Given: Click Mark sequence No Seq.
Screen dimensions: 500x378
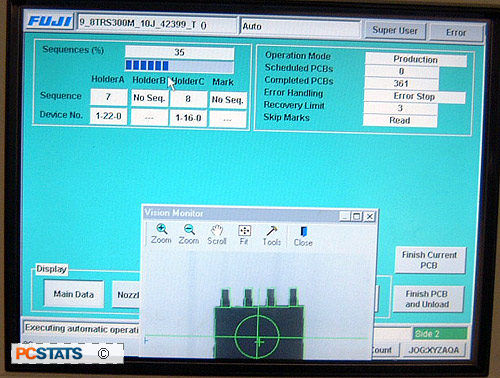Looking at the screenshot, I should [x=228, y=100].
